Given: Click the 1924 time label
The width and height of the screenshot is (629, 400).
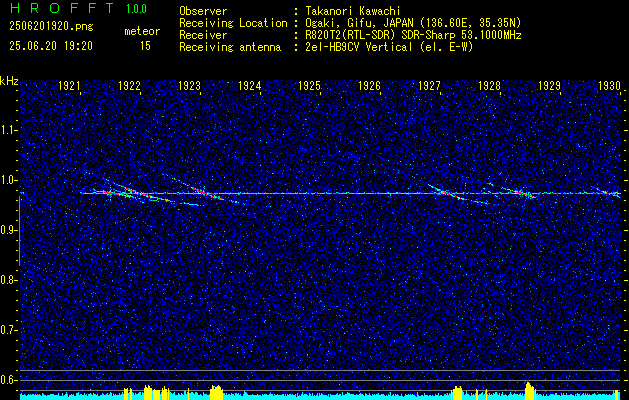Looking at the screenshot, I should (249, 85).
